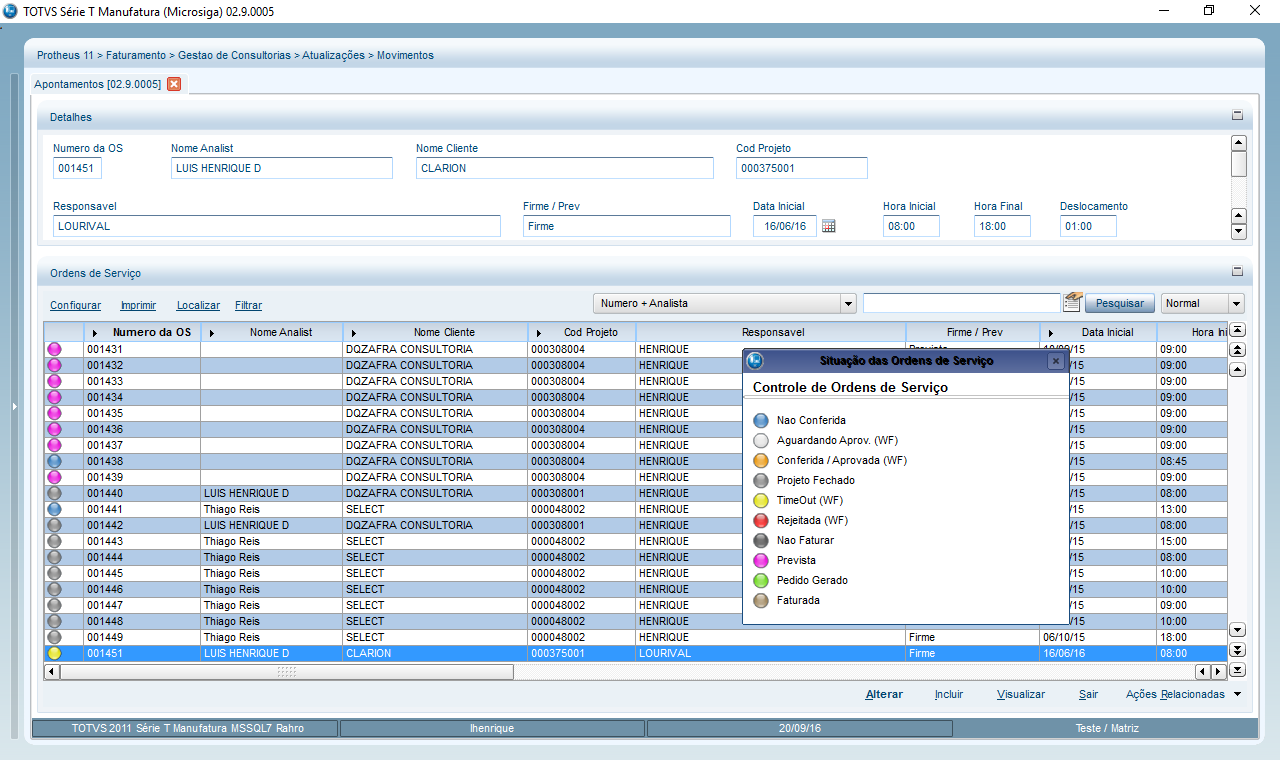
Task: Click the Visualizar action
Action: (1021, 694)
